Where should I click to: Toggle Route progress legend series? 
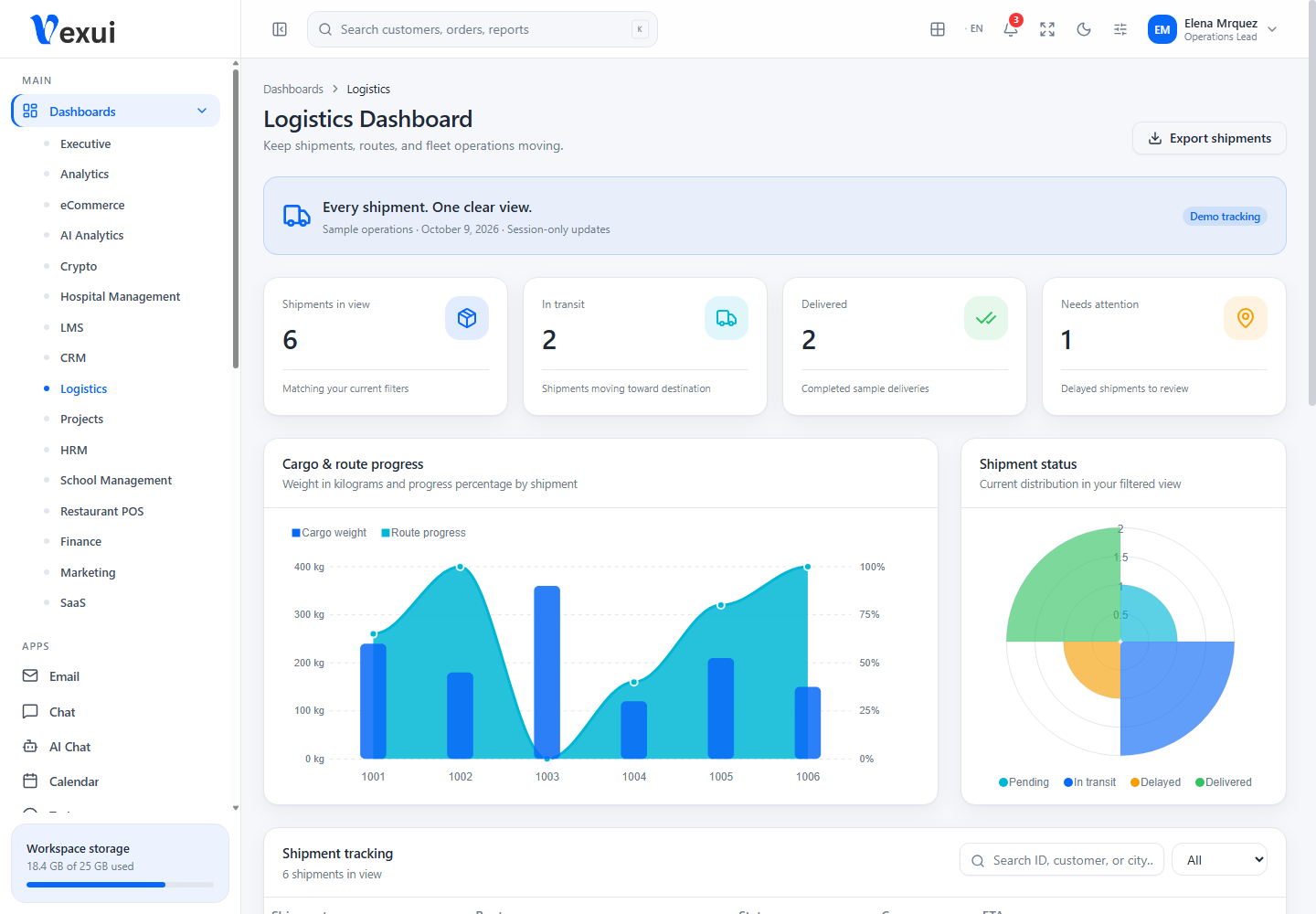[423, 533]
